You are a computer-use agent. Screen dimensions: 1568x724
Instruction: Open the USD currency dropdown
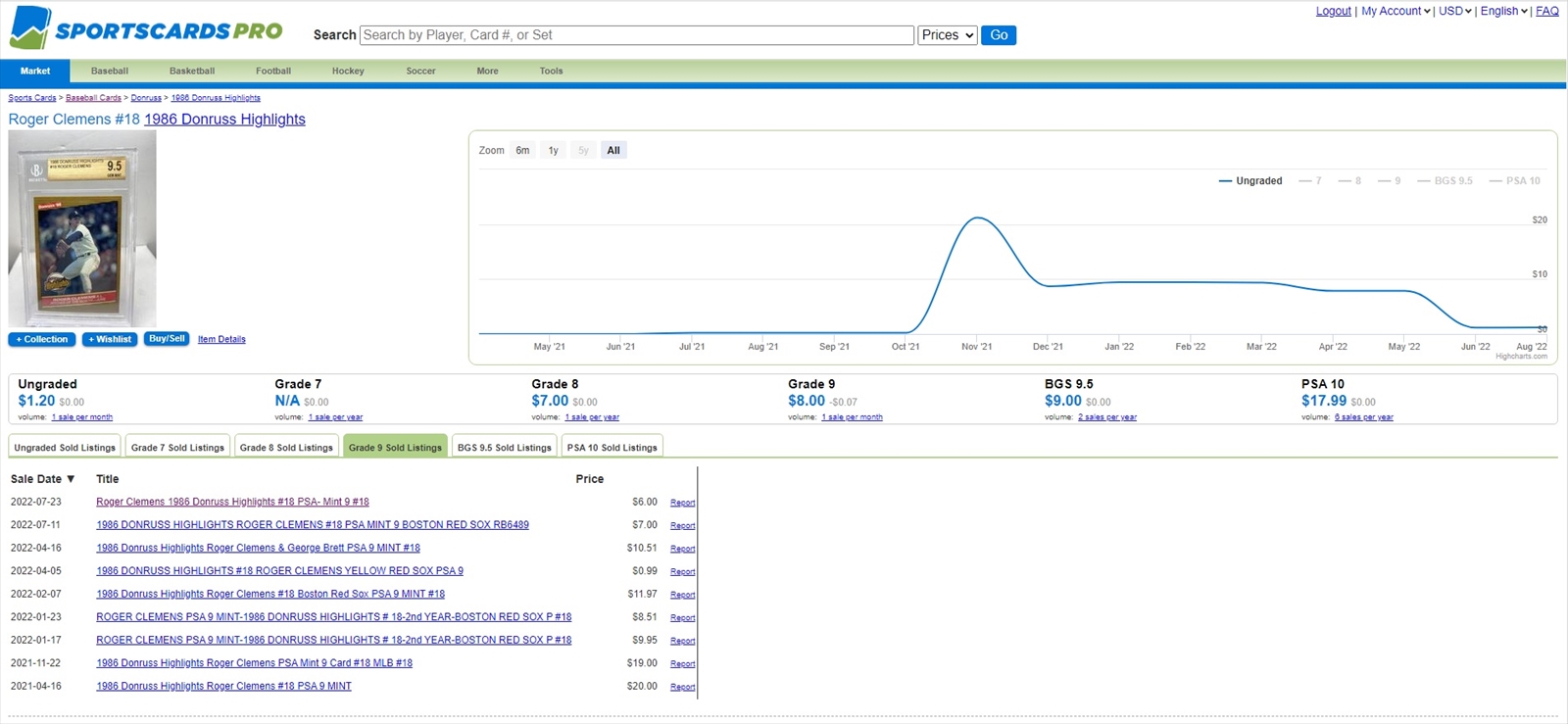(x=1455, y=11)
